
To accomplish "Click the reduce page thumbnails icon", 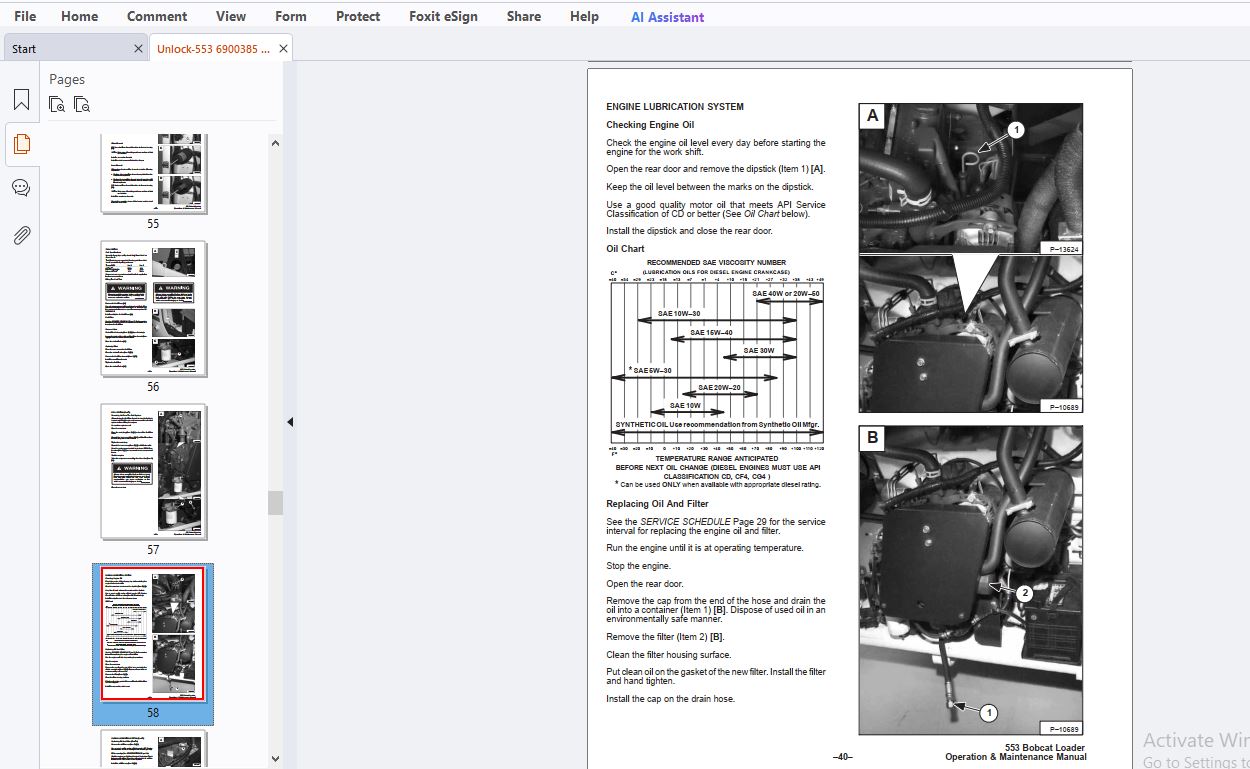I will click(x=82, y=104).
